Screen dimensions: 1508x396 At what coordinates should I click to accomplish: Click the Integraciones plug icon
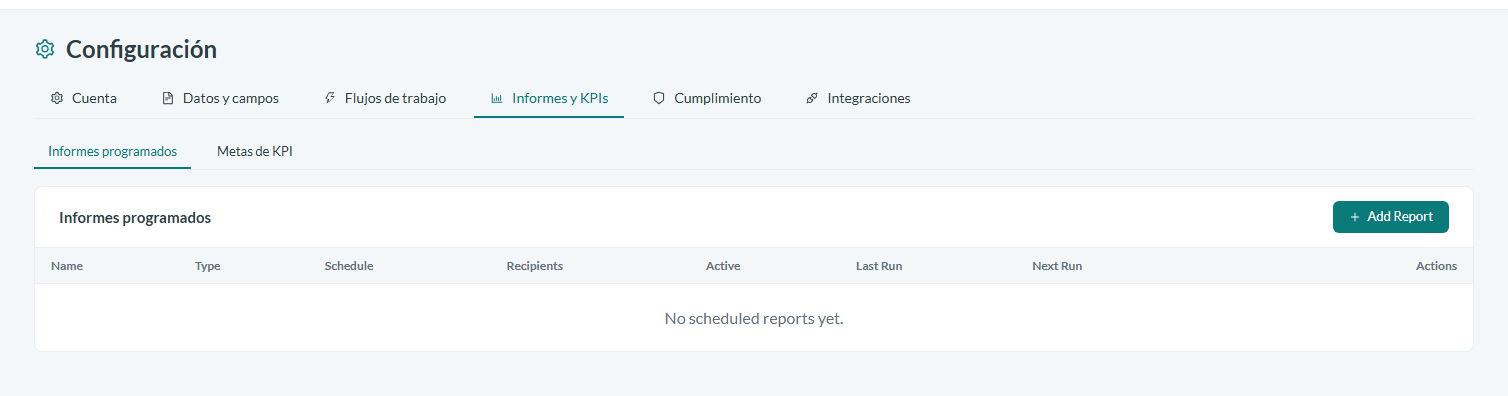[812, 98]
